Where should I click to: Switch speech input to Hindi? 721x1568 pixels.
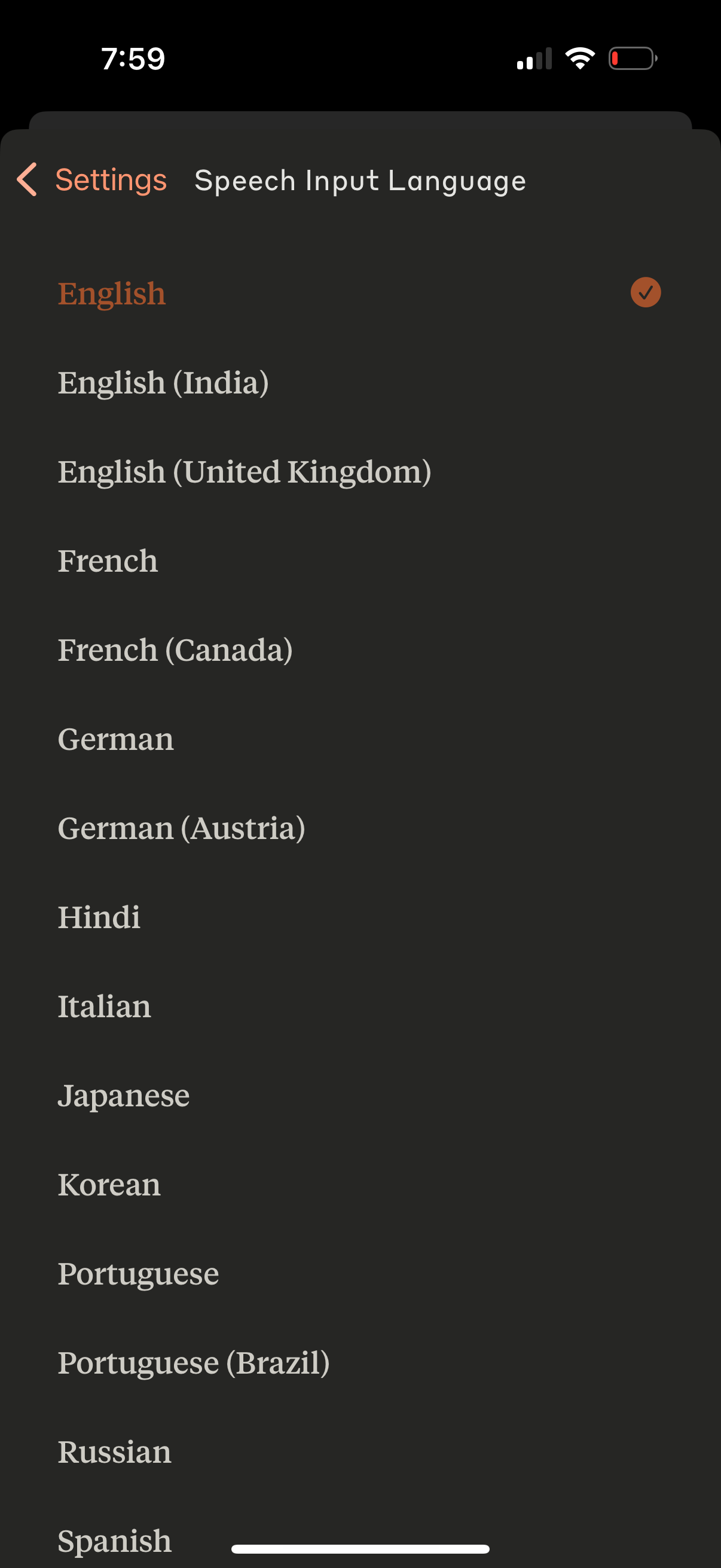click(x=99, y=916)
